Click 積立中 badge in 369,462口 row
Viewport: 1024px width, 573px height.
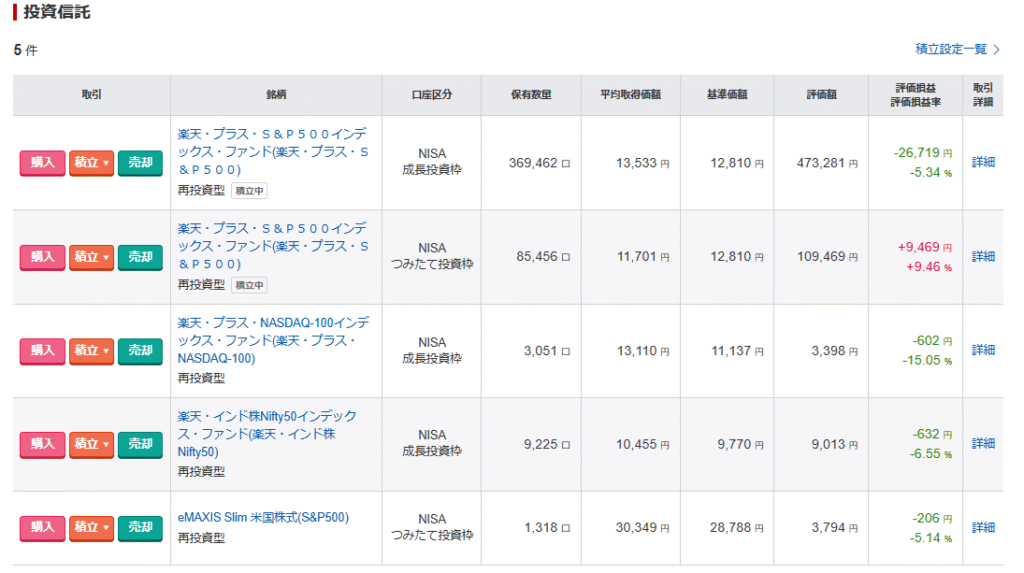[249, 191]
